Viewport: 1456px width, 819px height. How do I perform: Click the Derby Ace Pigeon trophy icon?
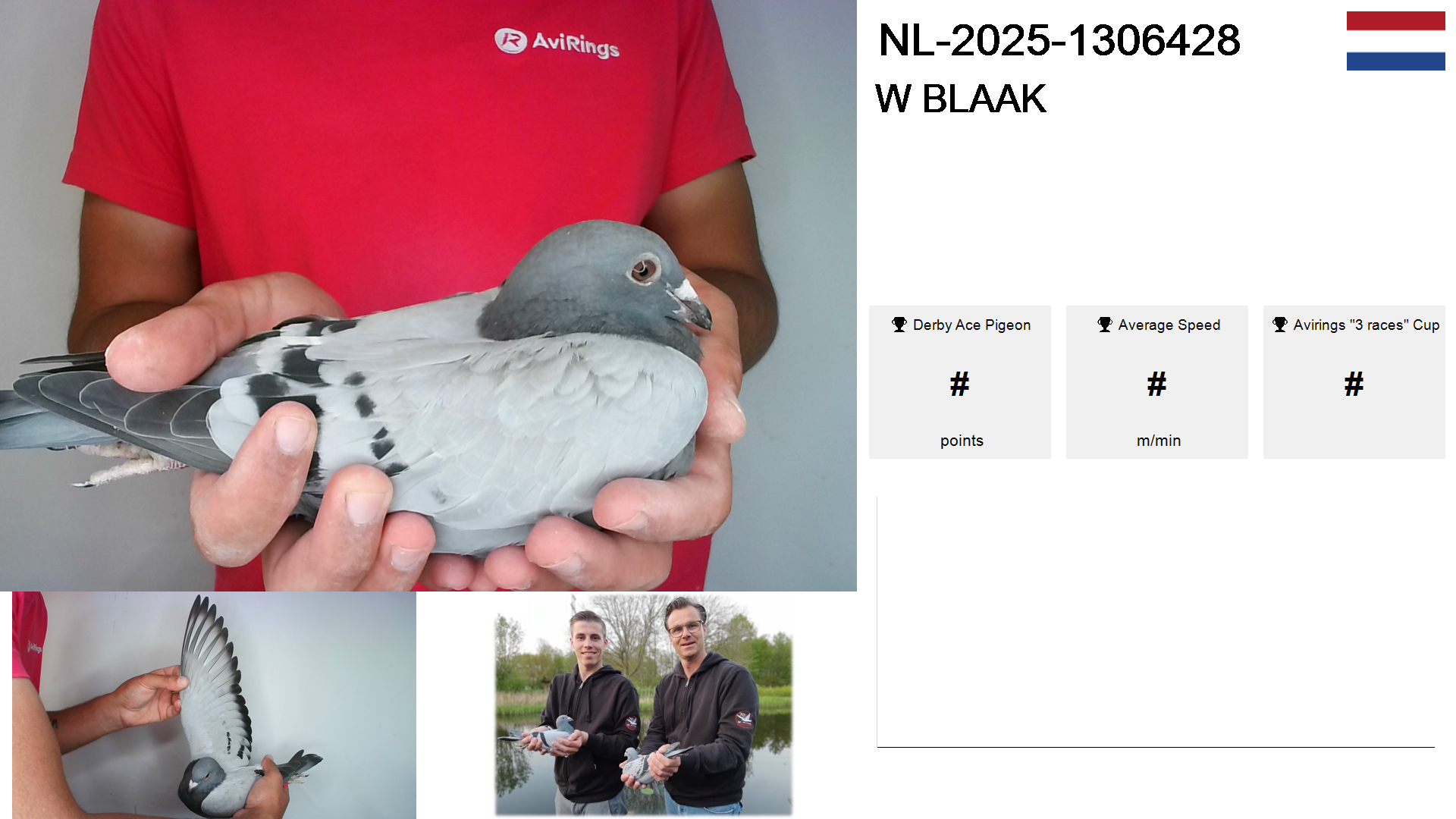[899, 325]
